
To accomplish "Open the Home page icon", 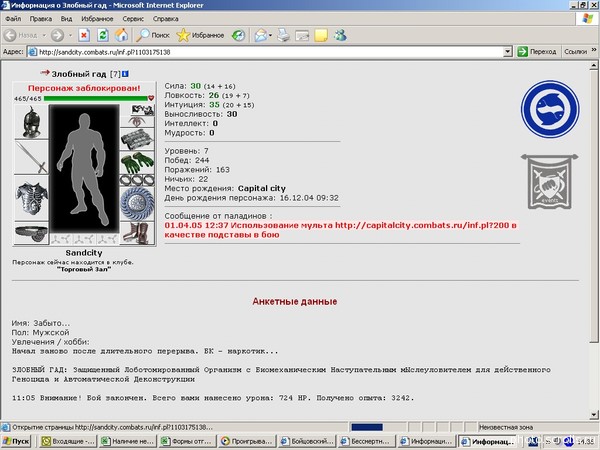I will [121, 35].
